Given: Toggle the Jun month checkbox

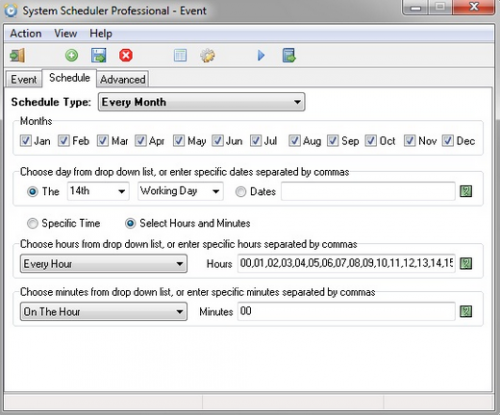Looking at the screenshot, I should coord(218,141).
